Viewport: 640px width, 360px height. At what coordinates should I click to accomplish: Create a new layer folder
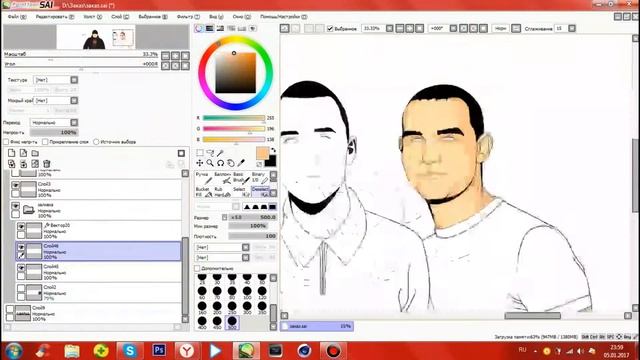pos(35,153)
